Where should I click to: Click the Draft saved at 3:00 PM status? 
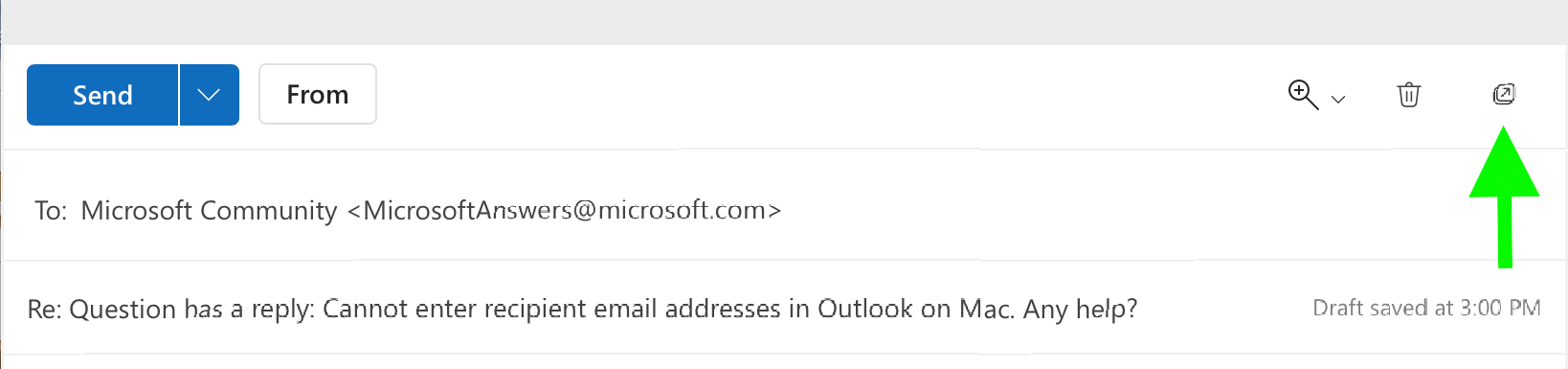1426,308
